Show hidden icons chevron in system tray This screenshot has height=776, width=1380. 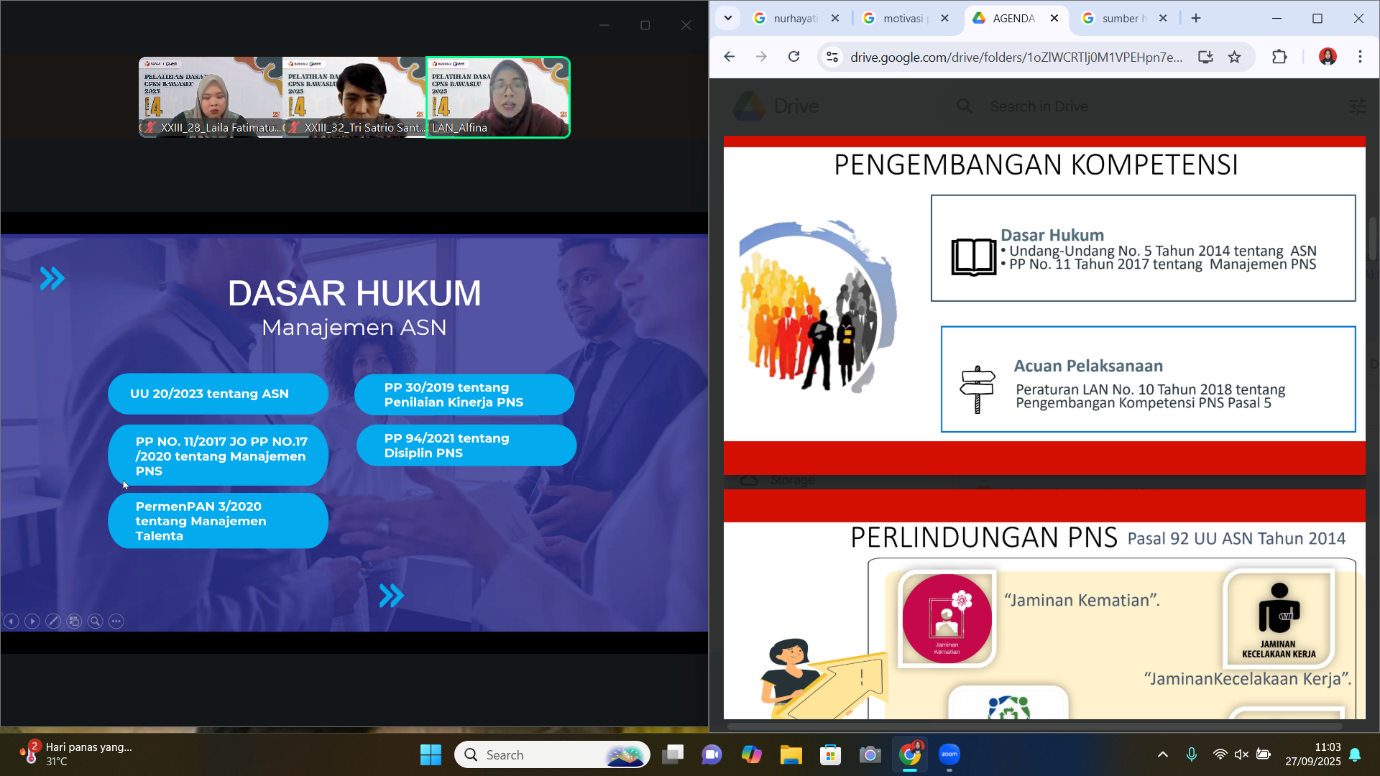tap(1162, 754)
